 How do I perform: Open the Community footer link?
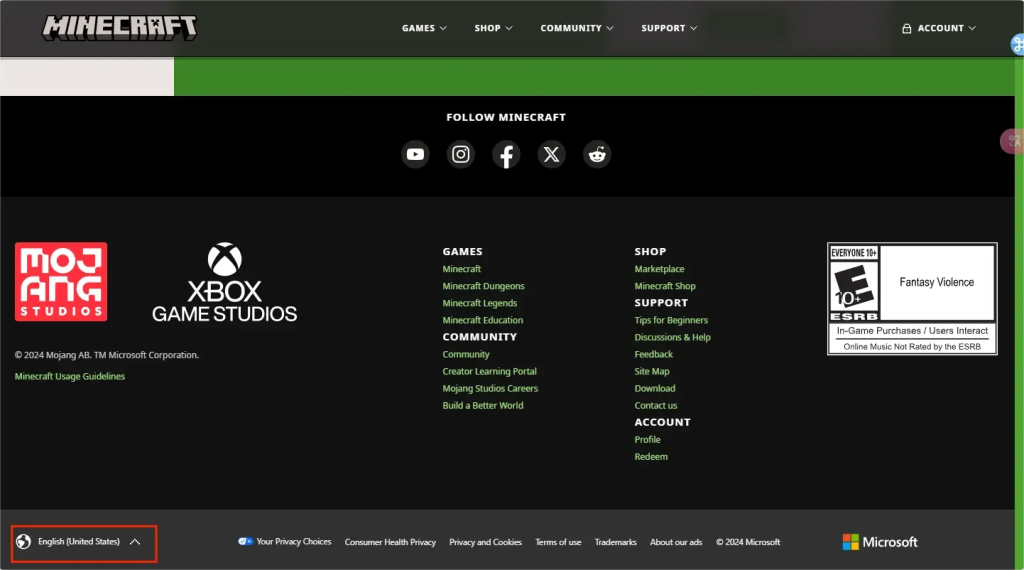[466, 354]
